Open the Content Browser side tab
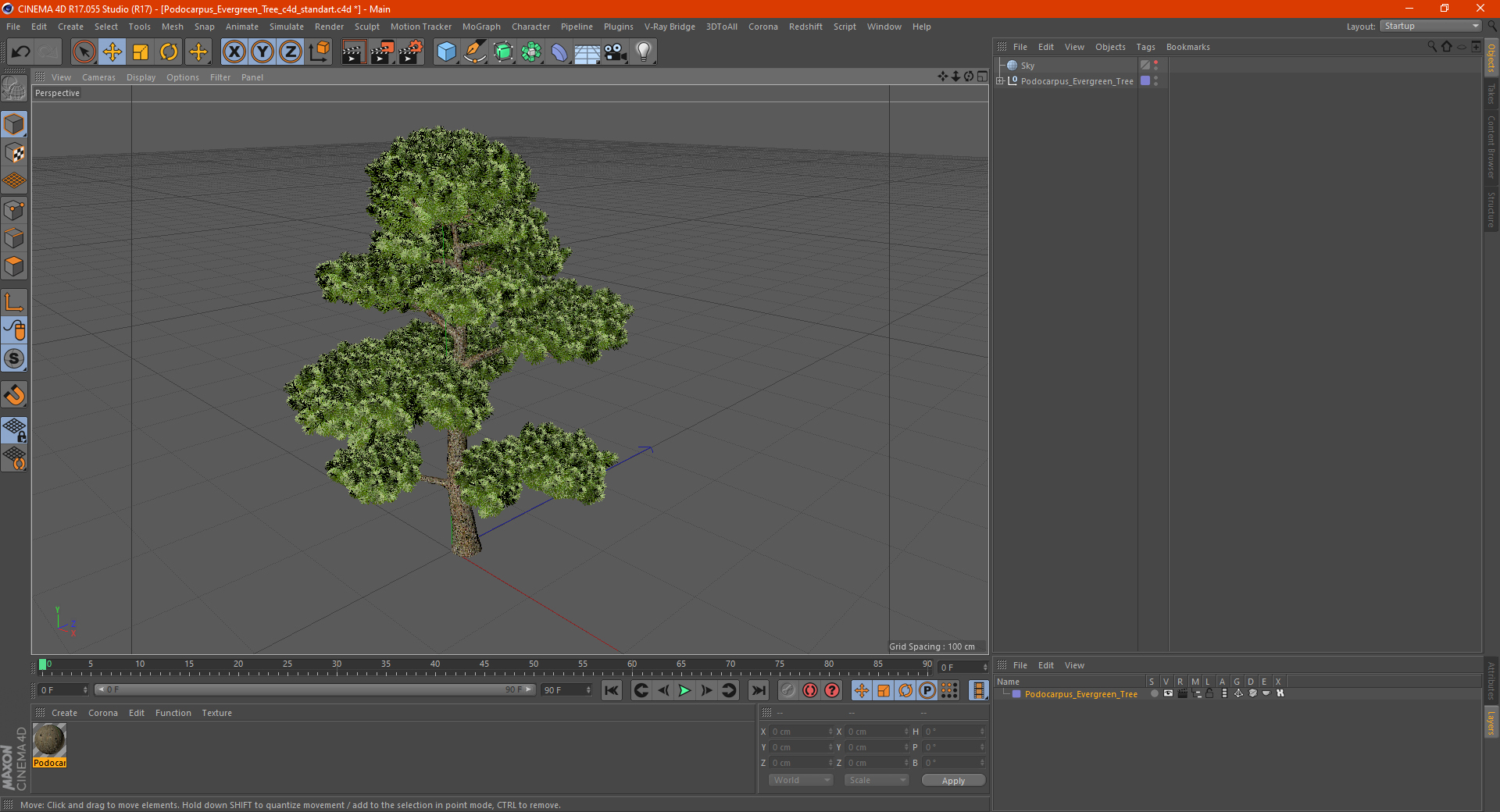Image resolution: width=1500 pixels, height=812 pixels. (1491, 147)
